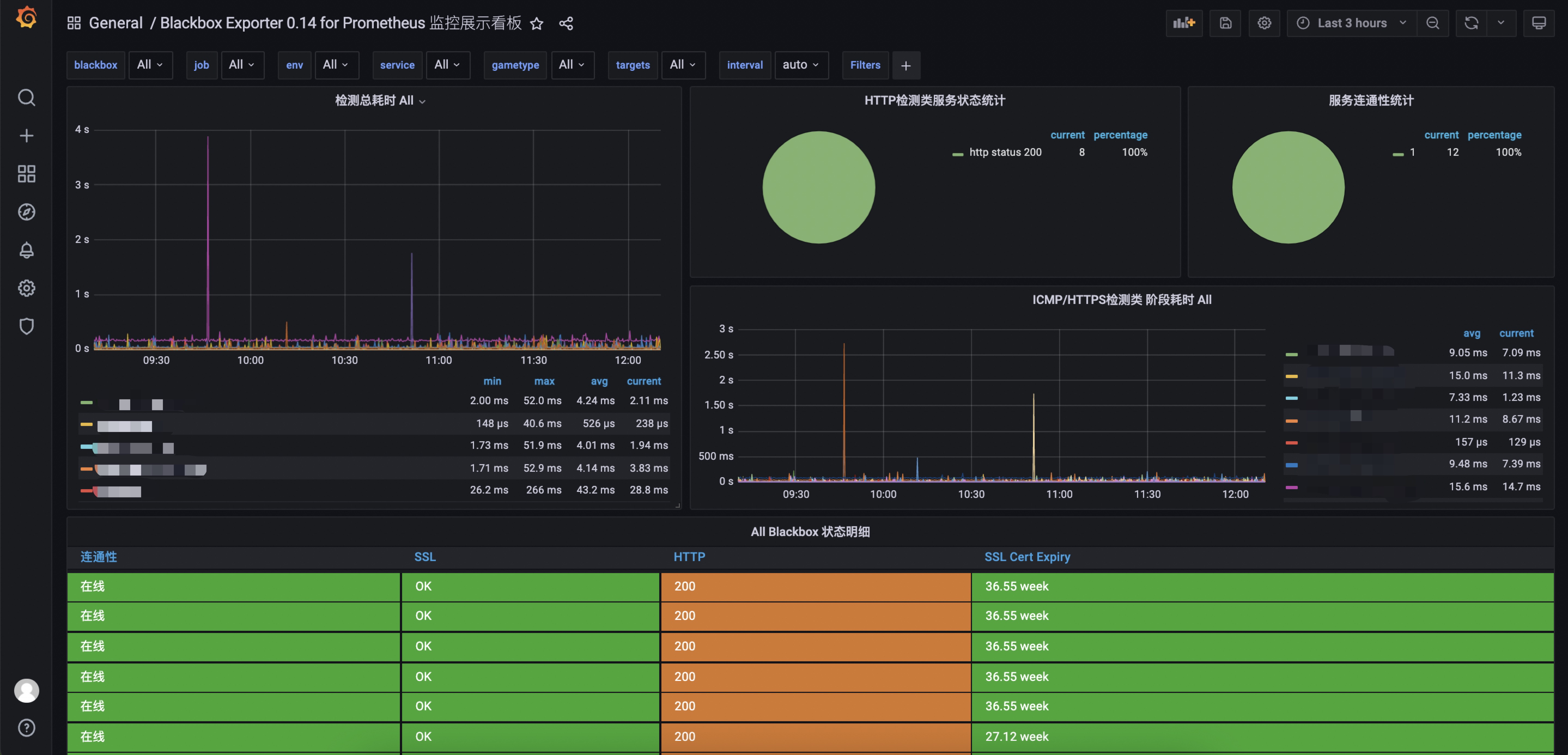Click the Create plus icon in sidebar
Viewport: 1568px width, 755px height.
(26, 135)
